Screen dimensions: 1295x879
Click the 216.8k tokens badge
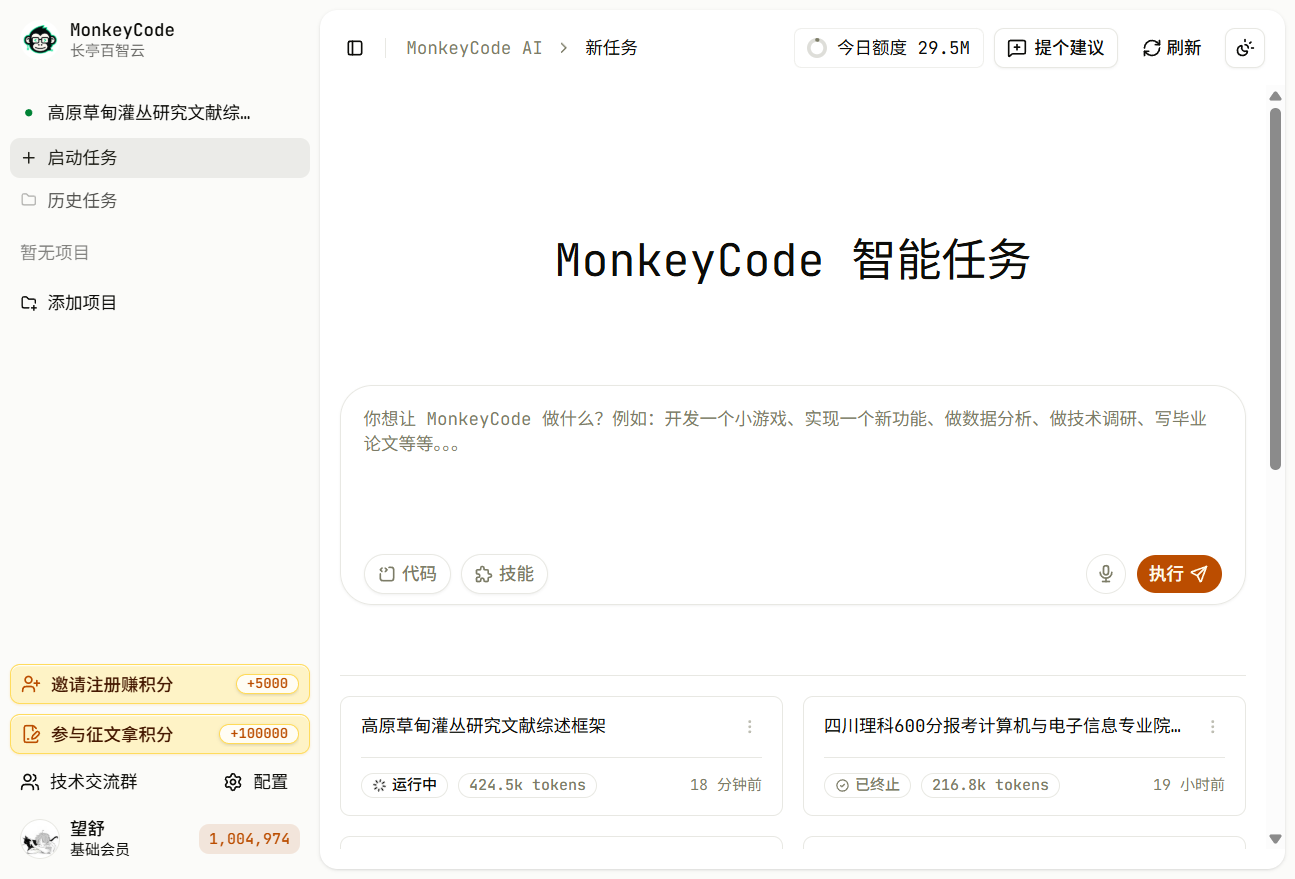[x=990, y=785]
